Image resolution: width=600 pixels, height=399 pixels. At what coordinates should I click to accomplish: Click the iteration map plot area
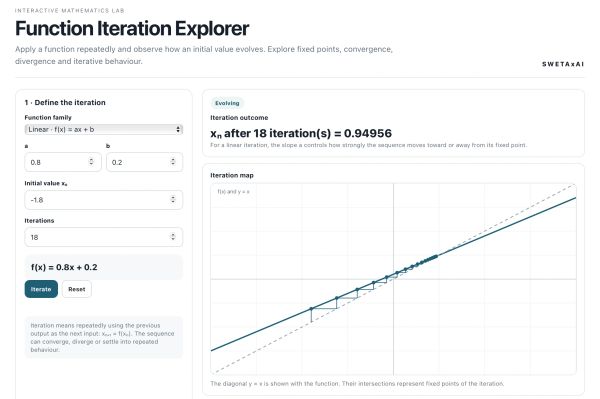pos(393,279)
